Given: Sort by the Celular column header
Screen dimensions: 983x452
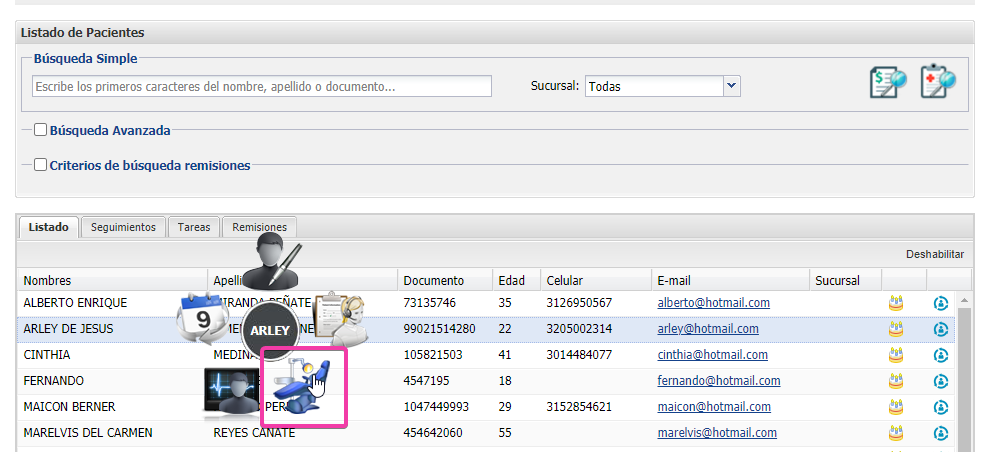Looking at the screenshot, I should pos(596,280).
